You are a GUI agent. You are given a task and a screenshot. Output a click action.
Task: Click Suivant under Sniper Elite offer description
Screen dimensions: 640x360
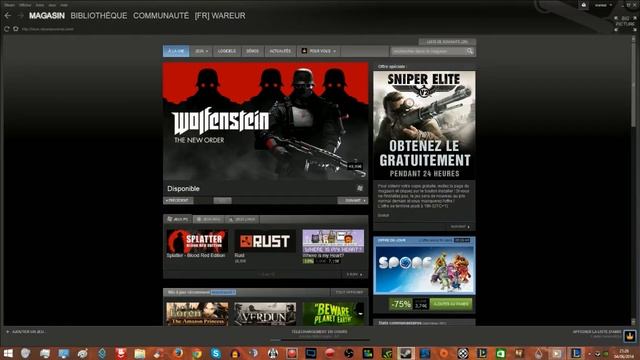(x=460, y=227)
